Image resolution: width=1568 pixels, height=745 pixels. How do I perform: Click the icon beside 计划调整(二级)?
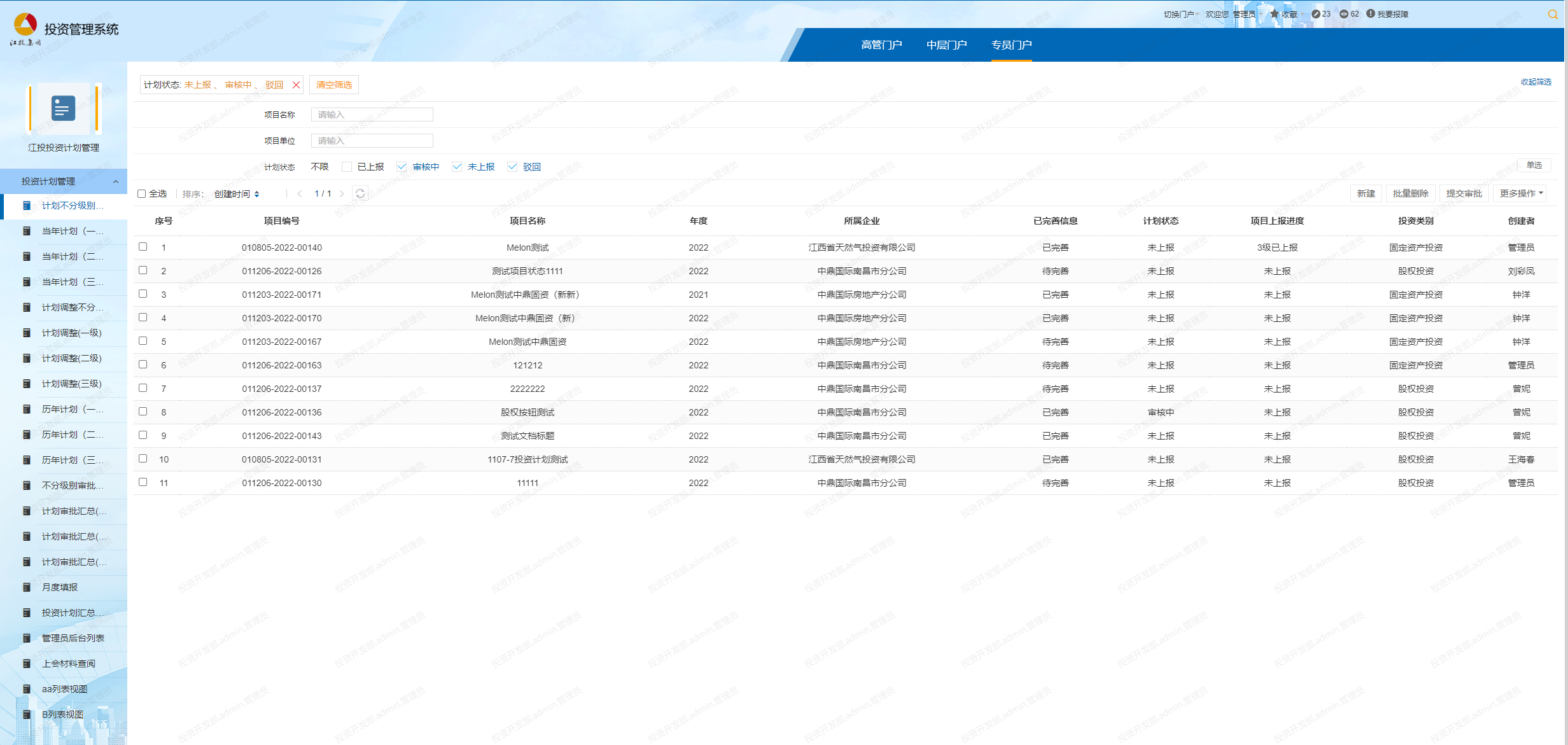click(27, 358)
